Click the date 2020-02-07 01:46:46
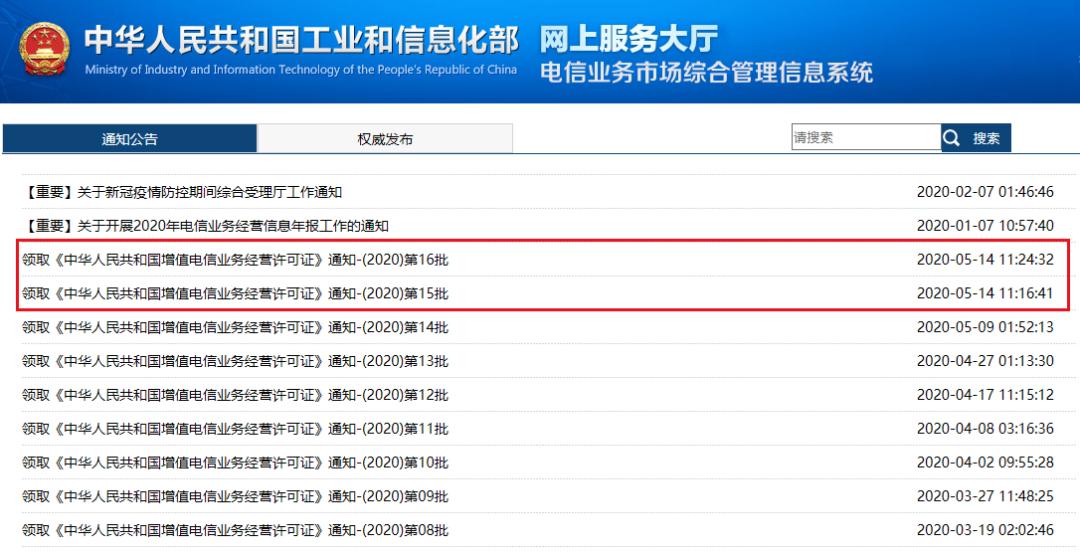 tap(985, 192)
